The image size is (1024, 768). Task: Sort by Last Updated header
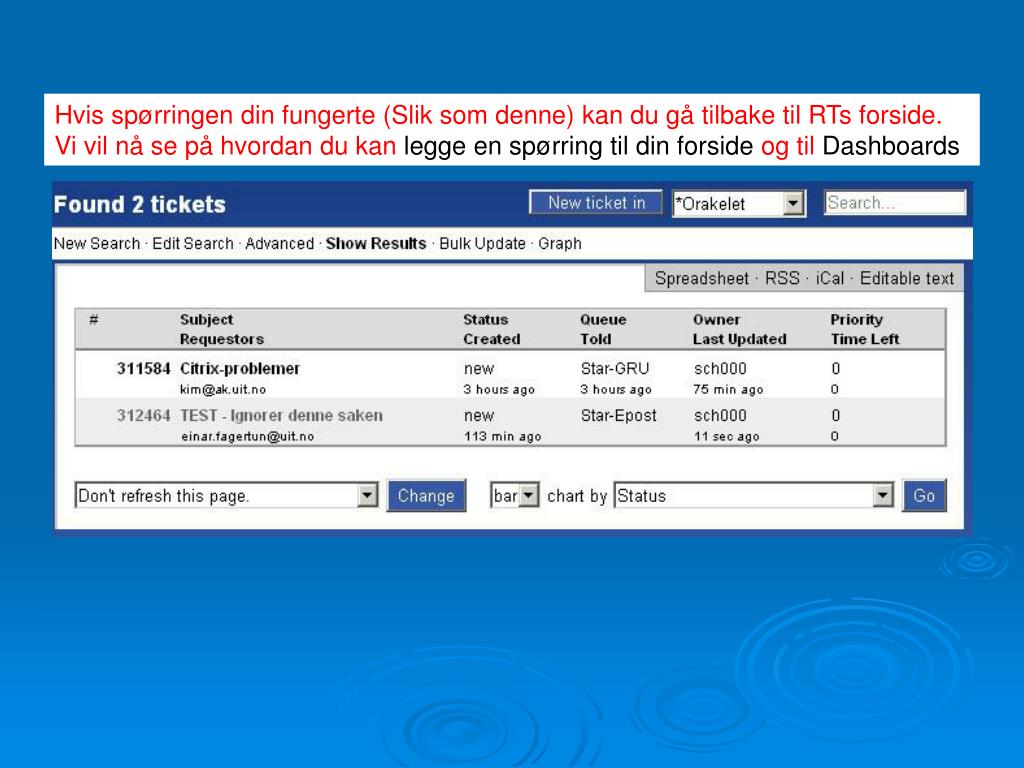739,339
